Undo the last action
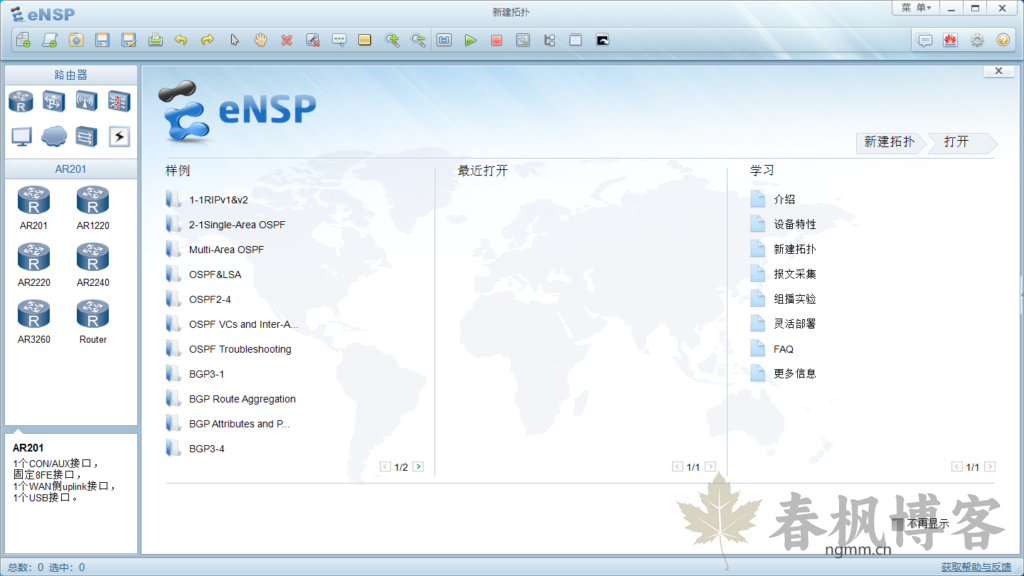Image resolution: width=1024 pixels, height=576 pixels. pos(181,40)
